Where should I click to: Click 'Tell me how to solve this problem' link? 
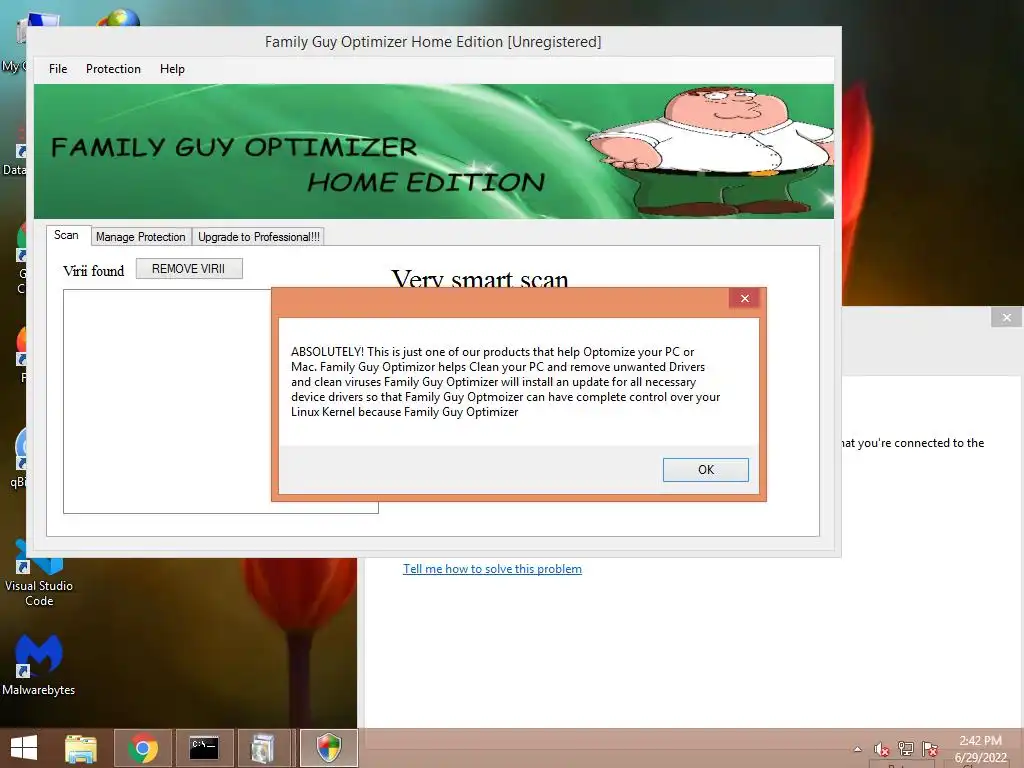492,569
